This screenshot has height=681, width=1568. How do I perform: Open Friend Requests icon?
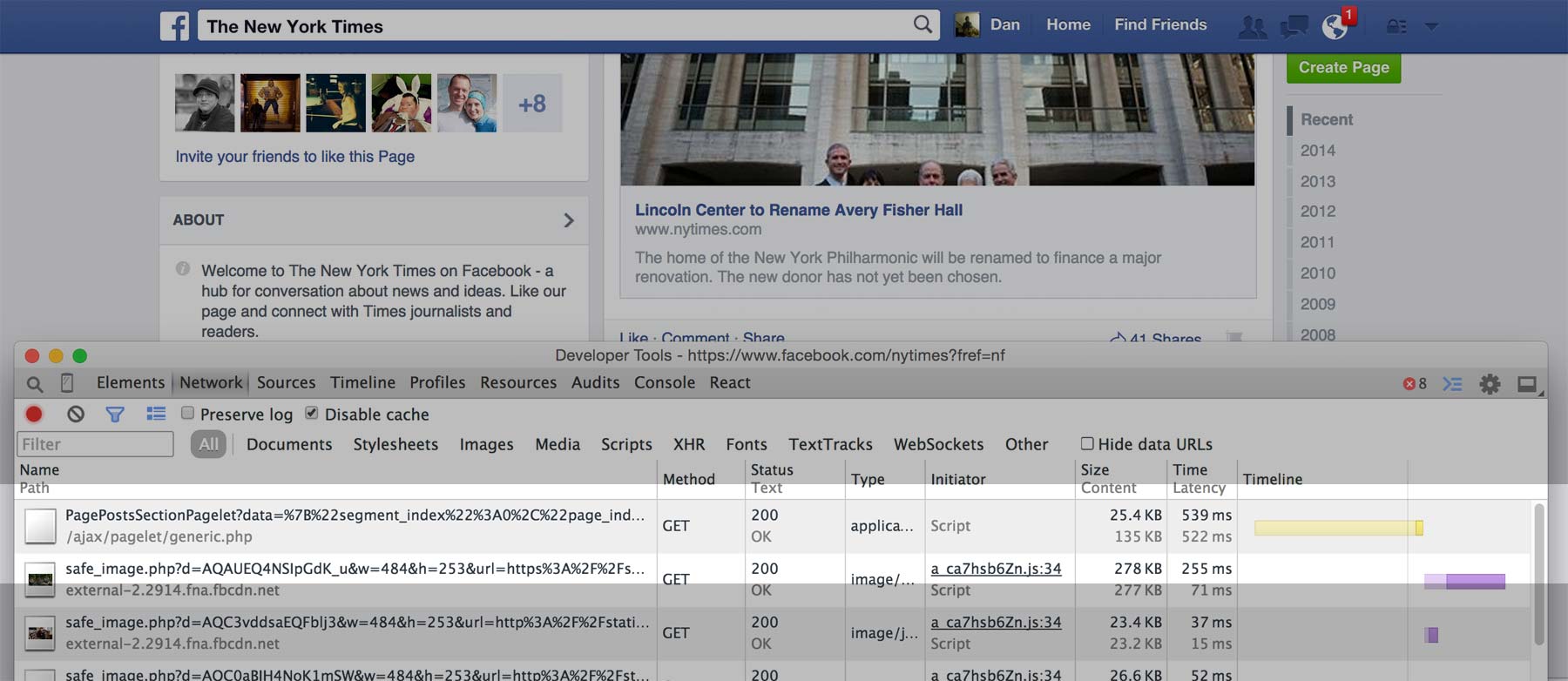[x=1253, y=27]
